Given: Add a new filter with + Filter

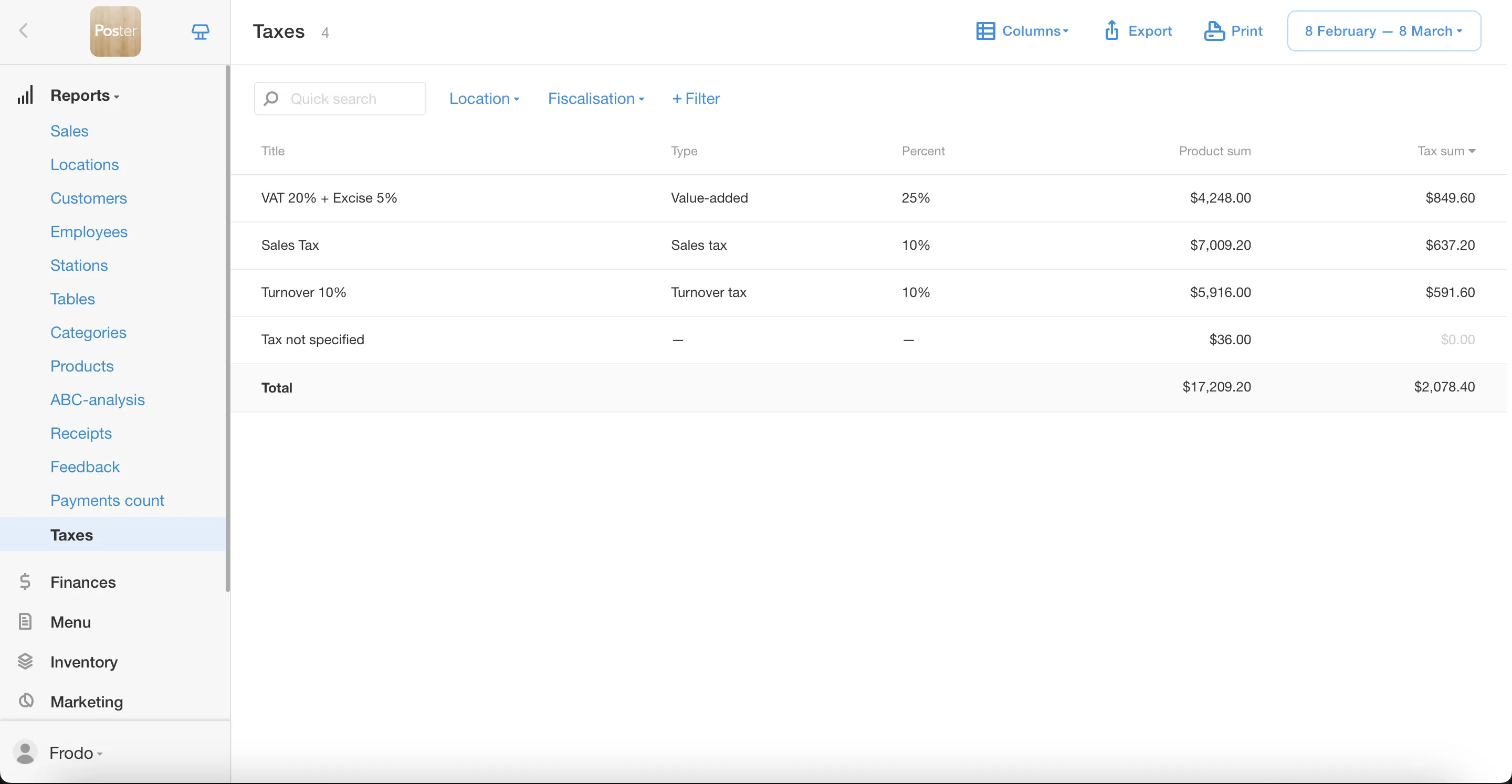Looking at the screenshot, I should [696, 99].
